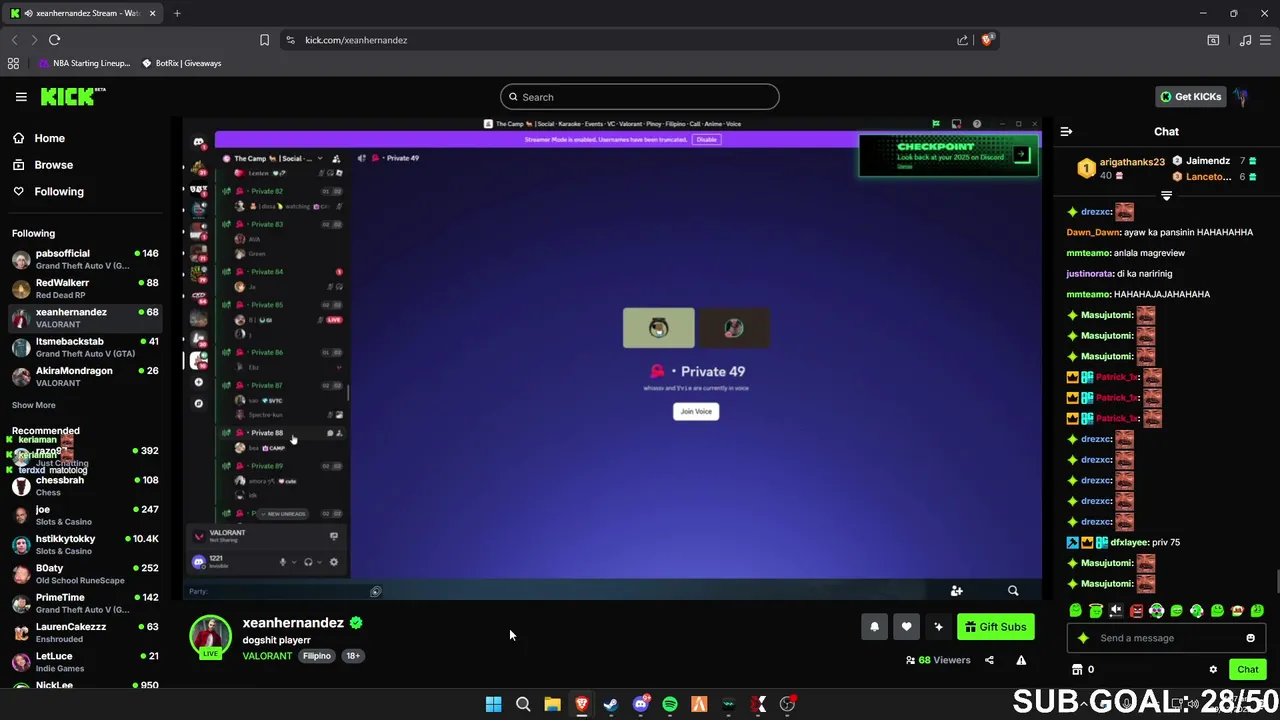Expand the gift leaderboard in chat
The width and height of the screenshot is (1280, 720).
(x=1166, y=196)
